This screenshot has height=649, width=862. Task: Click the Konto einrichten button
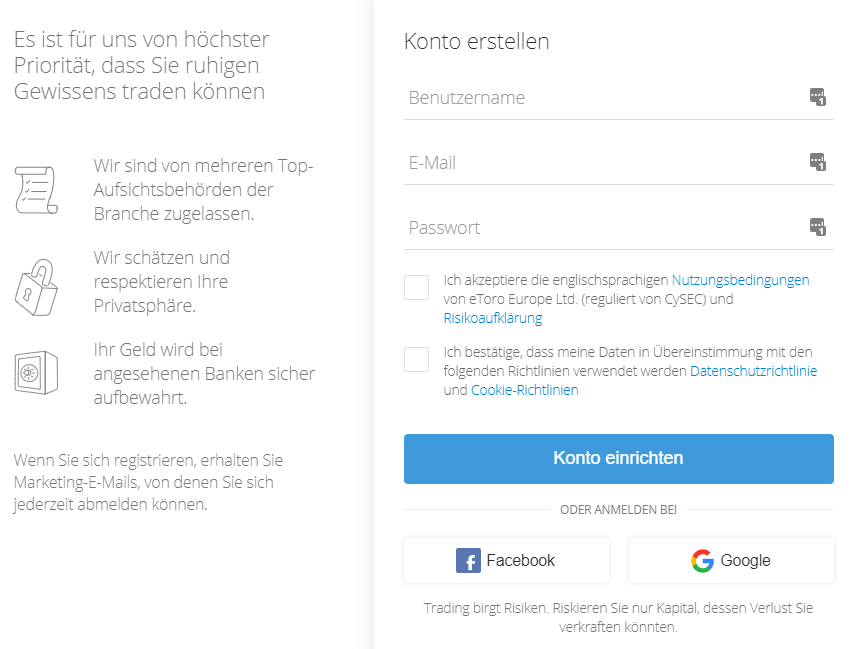coord(618,459)
